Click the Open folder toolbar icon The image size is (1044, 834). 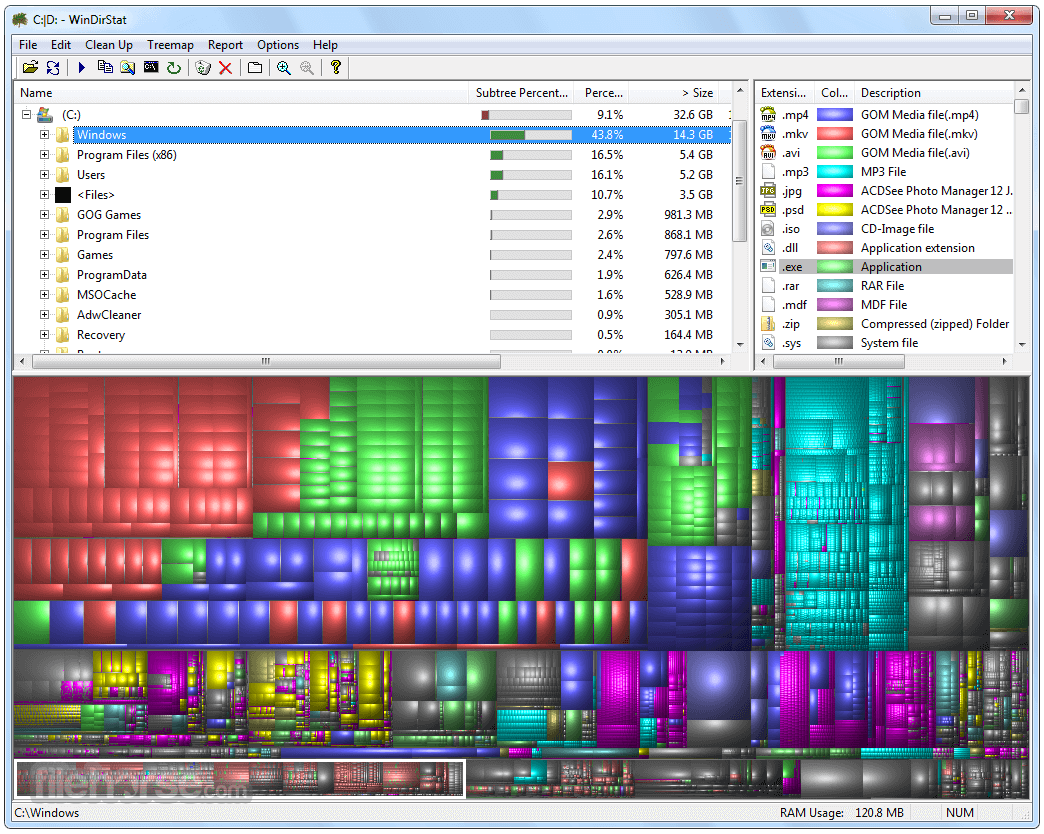30,67
